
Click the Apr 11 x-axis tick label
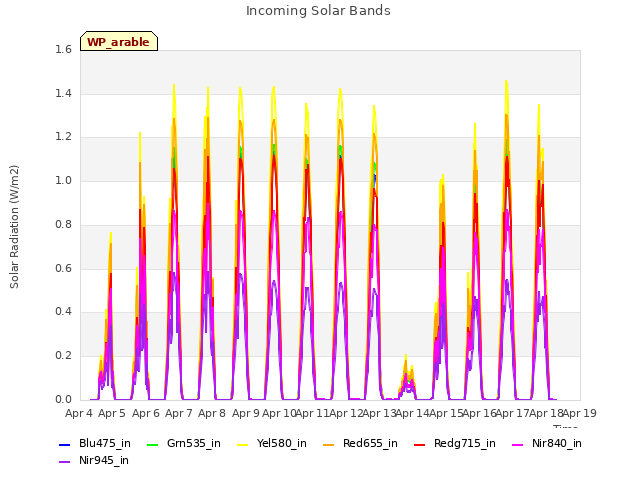click(312, 413)
